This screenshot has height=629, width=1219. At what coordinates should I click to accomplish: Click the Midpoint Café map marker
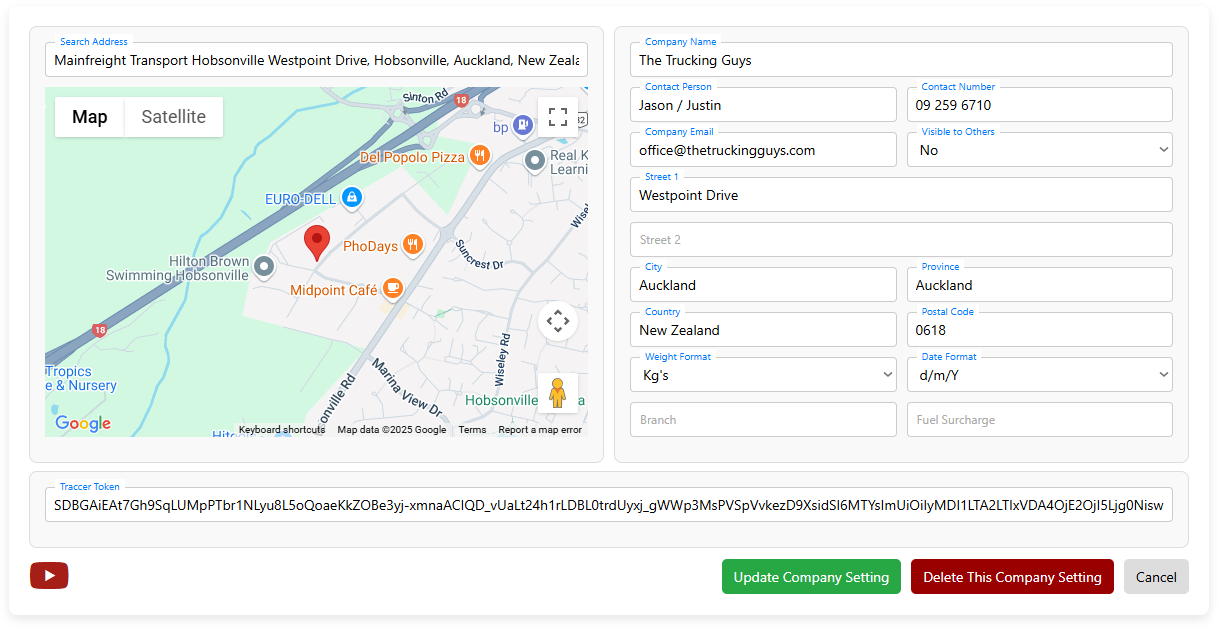[392, 289]
